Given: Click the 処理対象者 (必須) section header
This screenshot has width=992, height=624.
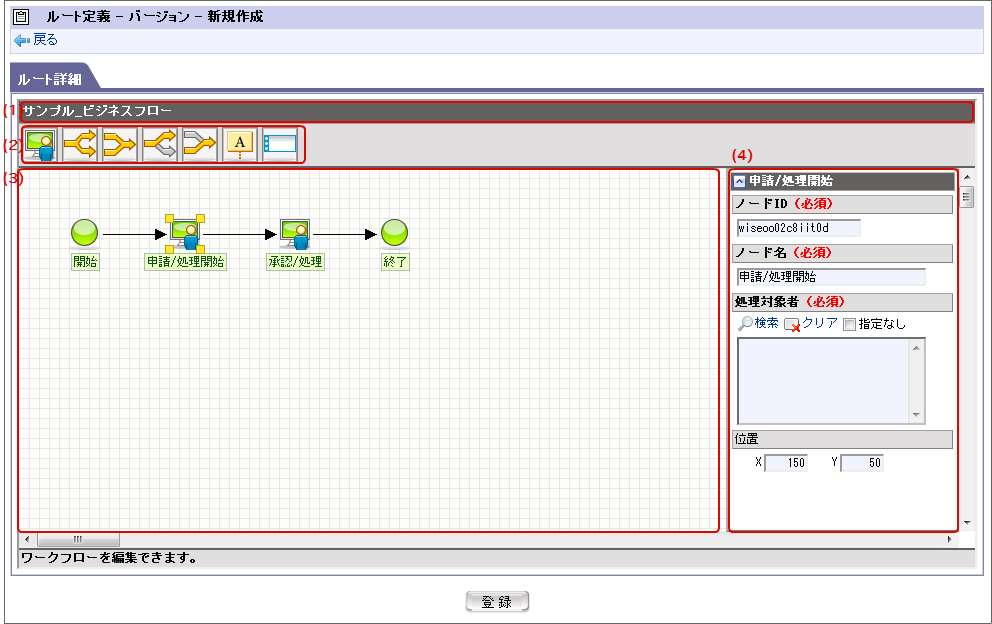Looking at the screenshot, I should 843,303.
